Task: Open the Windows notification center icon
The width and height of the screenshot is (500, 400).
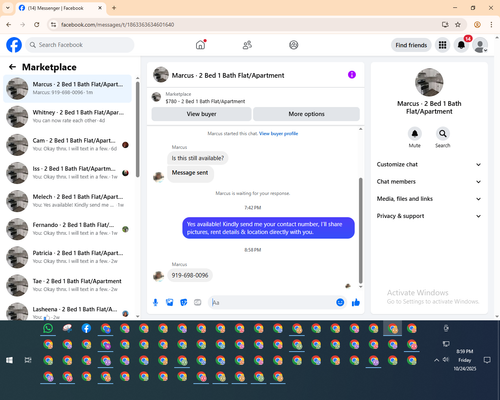Action: pyautogui.click(x=487, y=360)
